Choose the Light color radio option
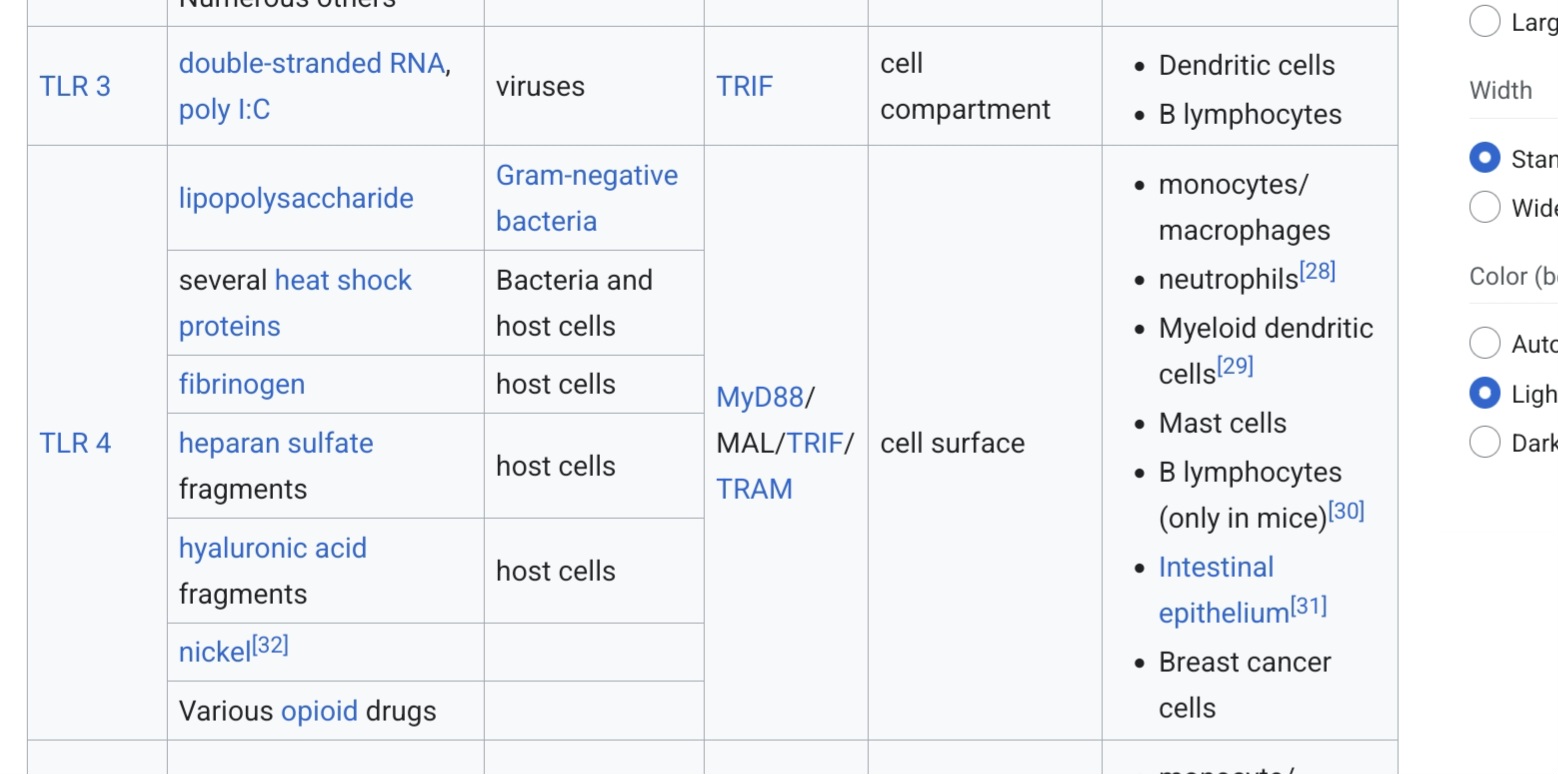This screenshot has width=1558, height=774. [x=1485, y=393]
